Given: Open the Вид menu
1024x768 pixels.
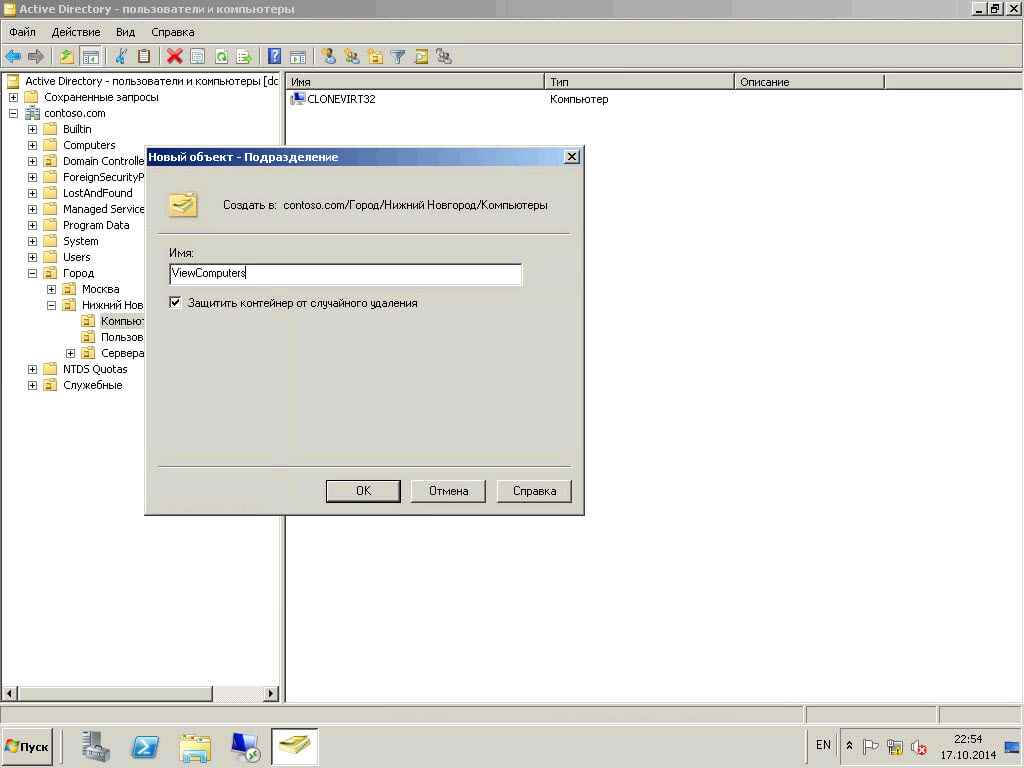Looking at the screenshot, I should (x=125, y=32).
